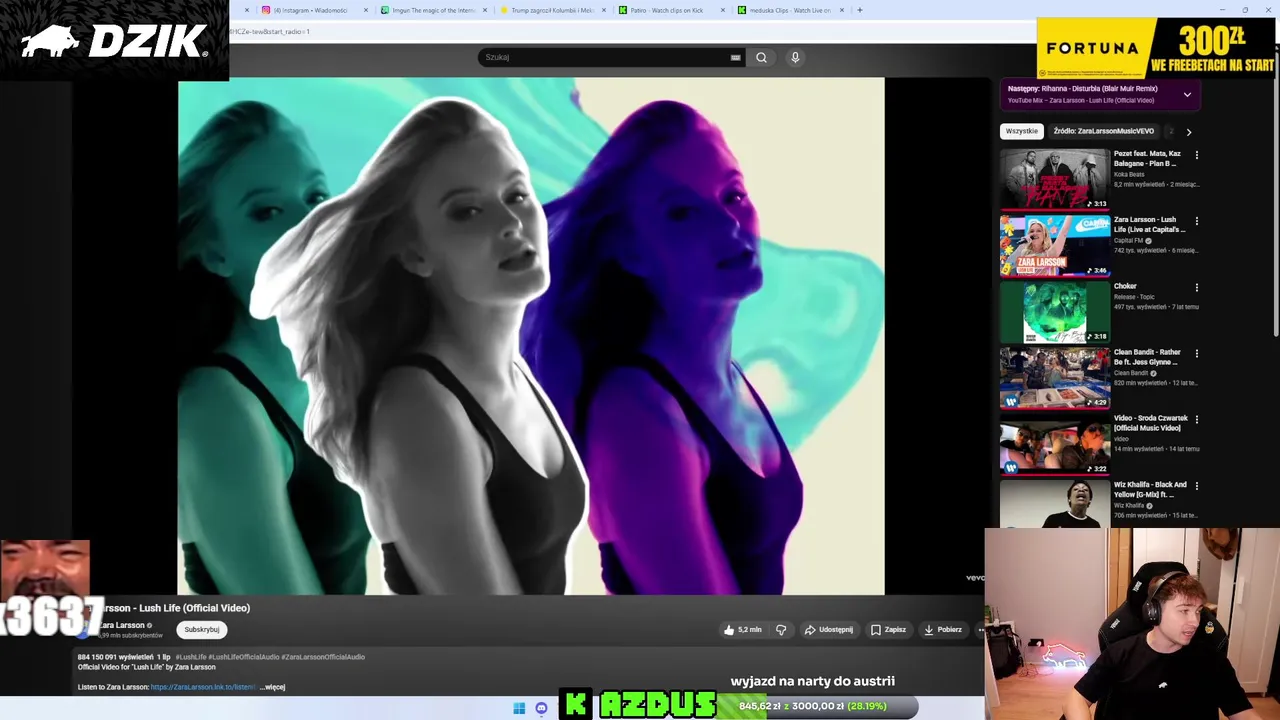Image resolution: width=1280 pixels, height=720 pixels.
Task: Like the video with the thumbs-up button
Action: coord(743,630)
